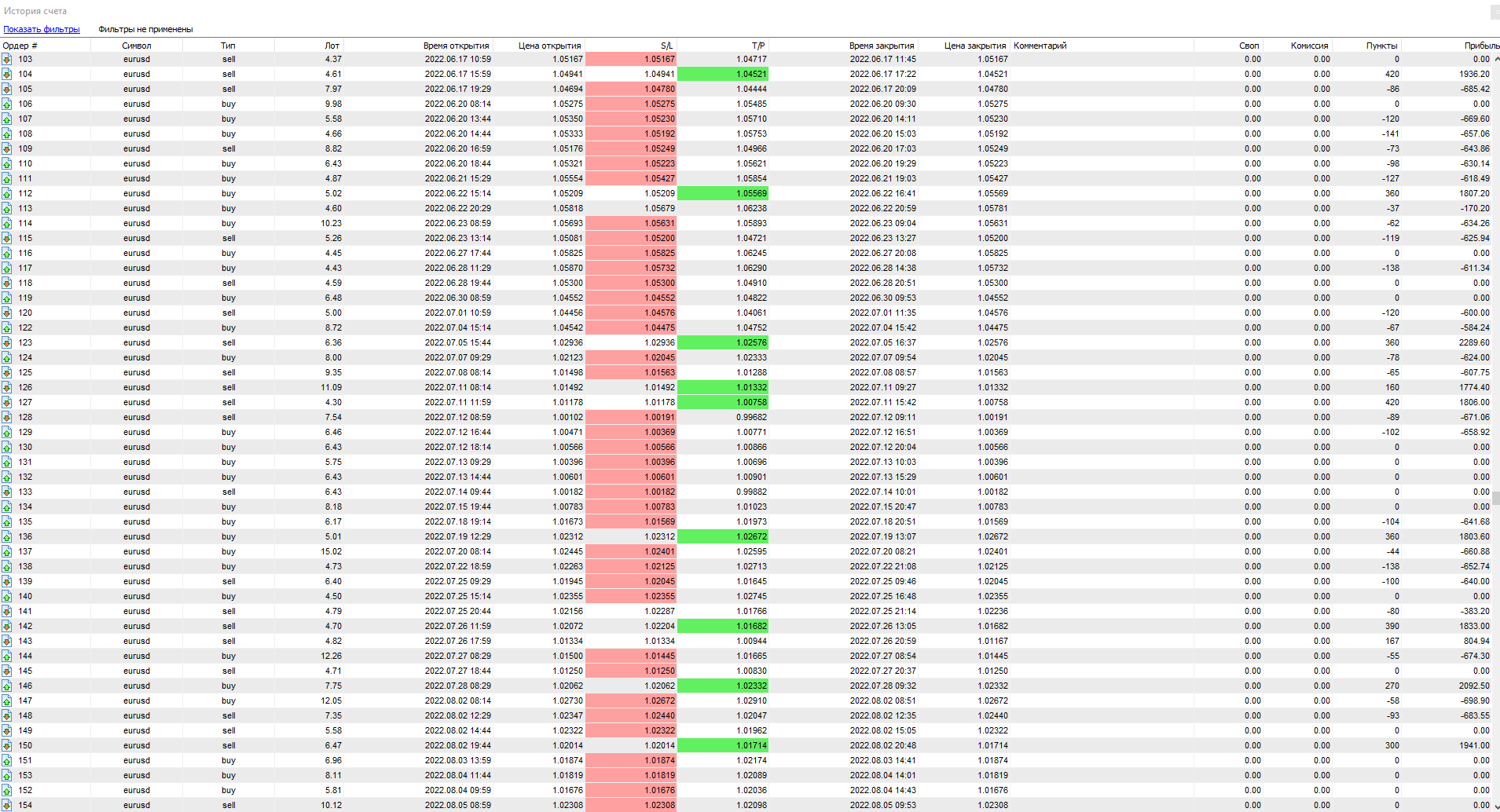Click the 'Пункты' column header
Image resolution: width=1500 pixels, height=812 pixels.
pos(1381,46)
